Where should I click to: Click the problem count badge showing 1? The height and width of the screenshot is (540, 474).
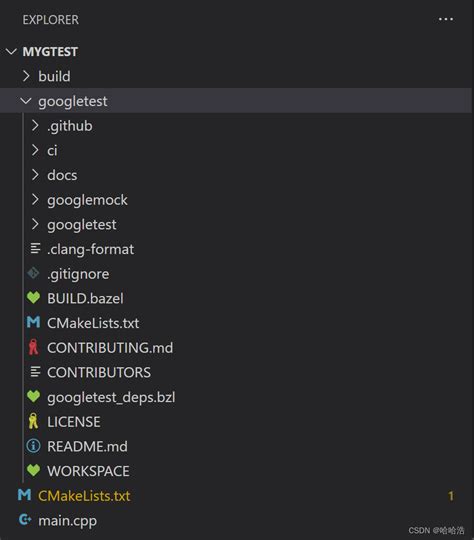[451, 496]
